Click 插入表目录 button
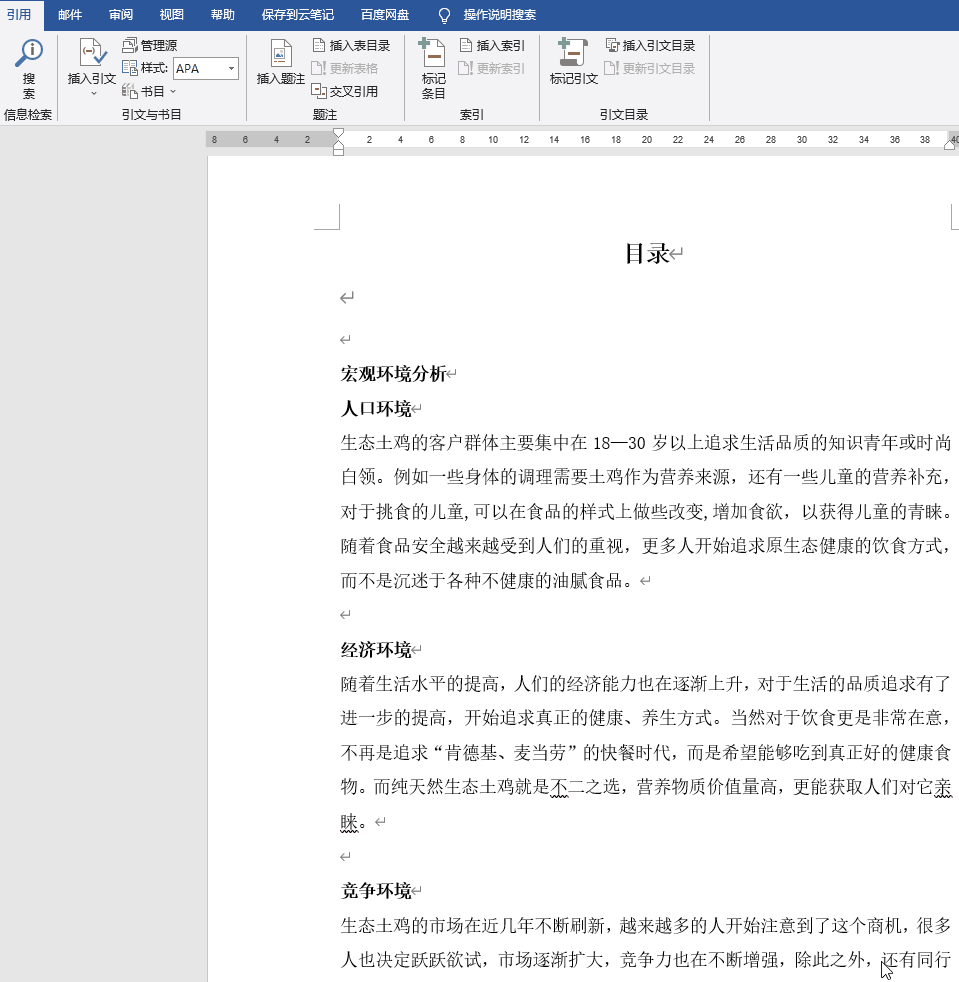 (351, 45)
